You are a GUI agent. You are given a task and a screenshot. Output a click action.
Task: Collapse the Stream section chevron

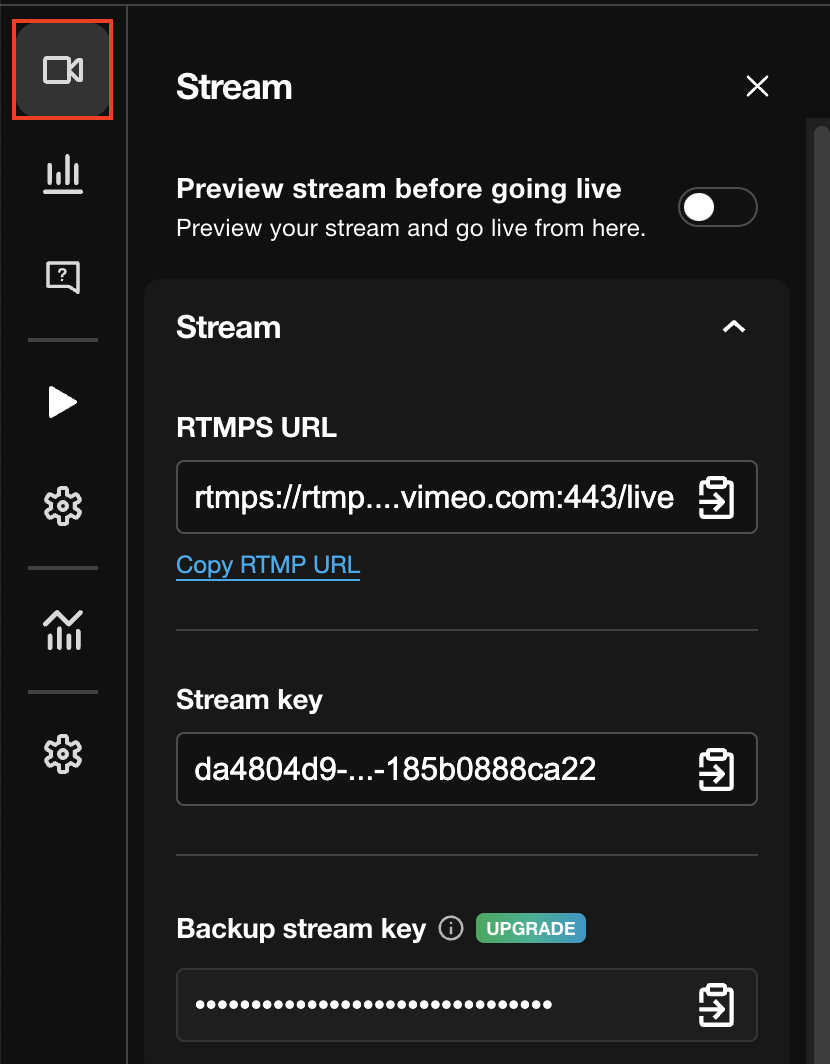tap(733, 327)
